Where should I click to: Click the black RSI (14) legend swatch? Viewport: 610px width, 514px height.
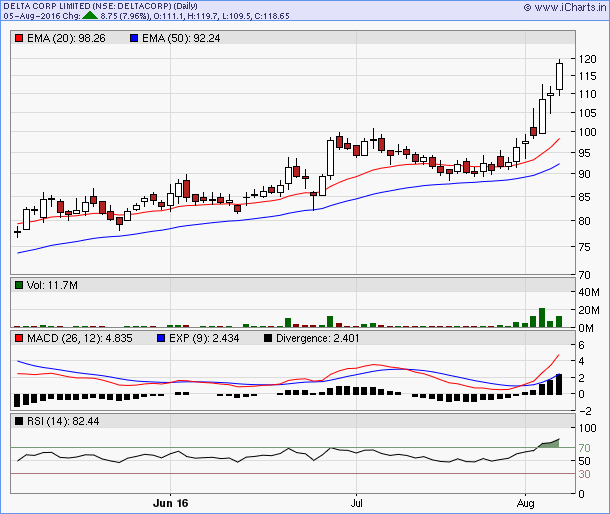[19, 421]
